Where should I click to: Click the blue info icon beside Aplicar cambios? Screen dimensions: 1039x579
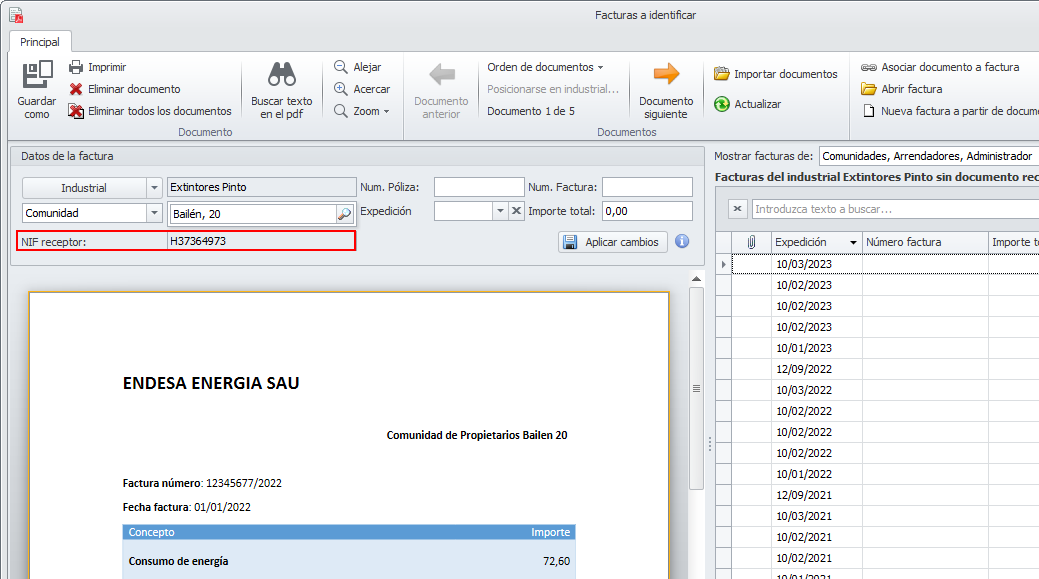coord(683,241)
